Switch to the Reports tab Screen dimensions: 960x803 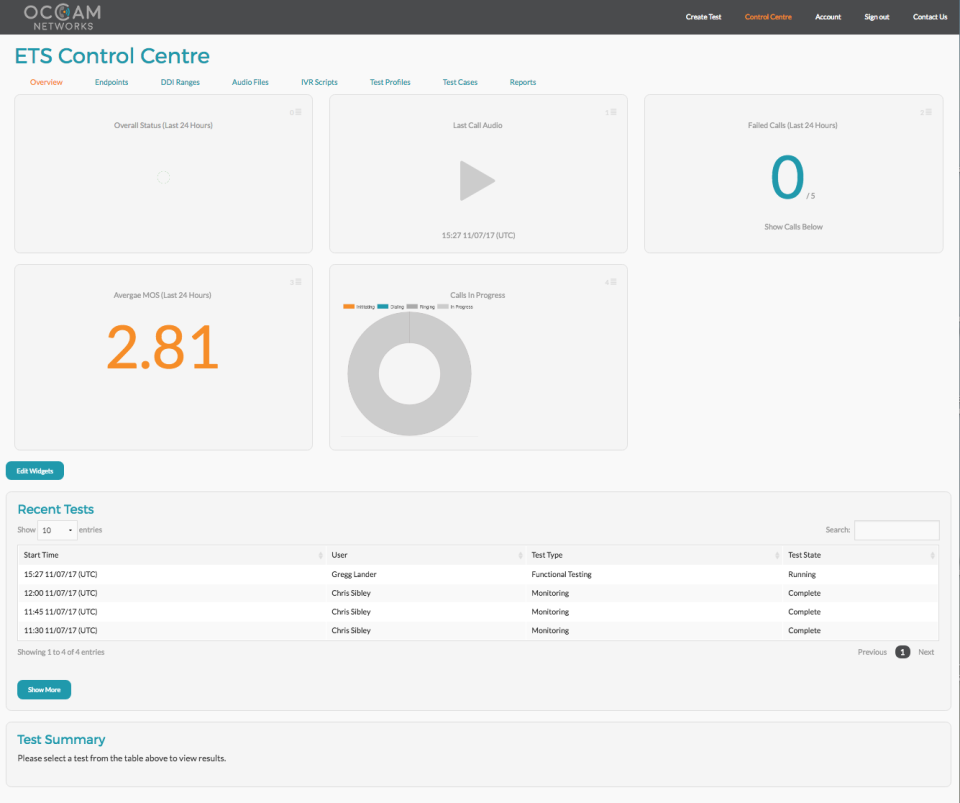[x=522, y=82]
